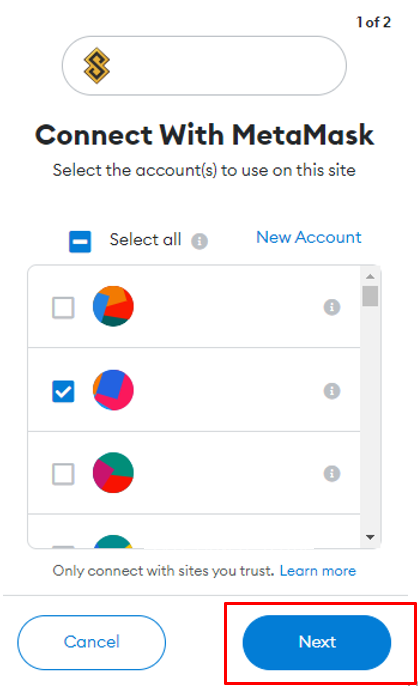418x686 pixels.
Task: Click the orange-blue-red account avatar
Action: pyautogui.click(x=113, y=306)
